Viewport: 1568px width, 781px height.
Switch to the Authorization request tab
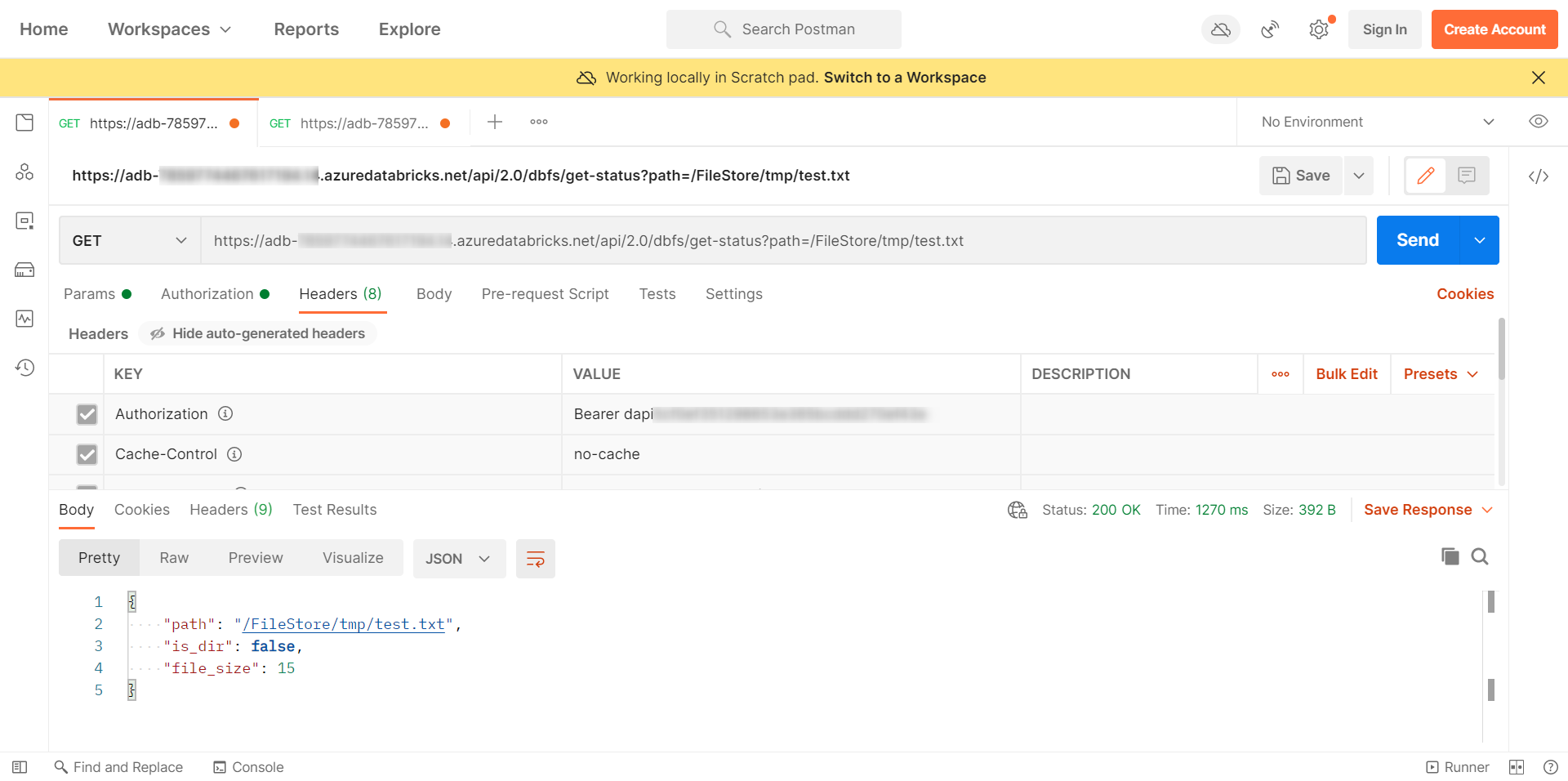pyautogui.click(x=215, y=294)
